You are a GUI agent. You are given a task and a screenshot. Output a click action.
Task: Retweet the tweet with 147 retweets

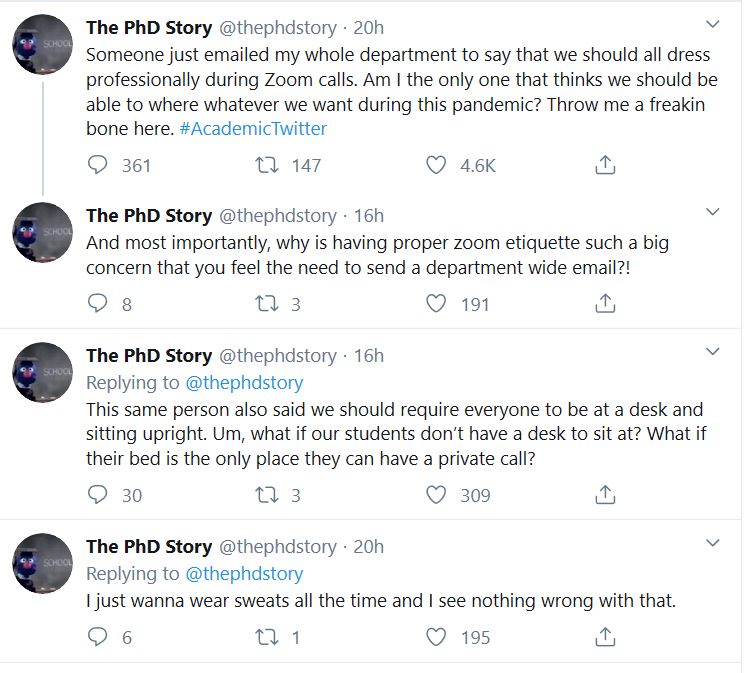coord(268,165)
